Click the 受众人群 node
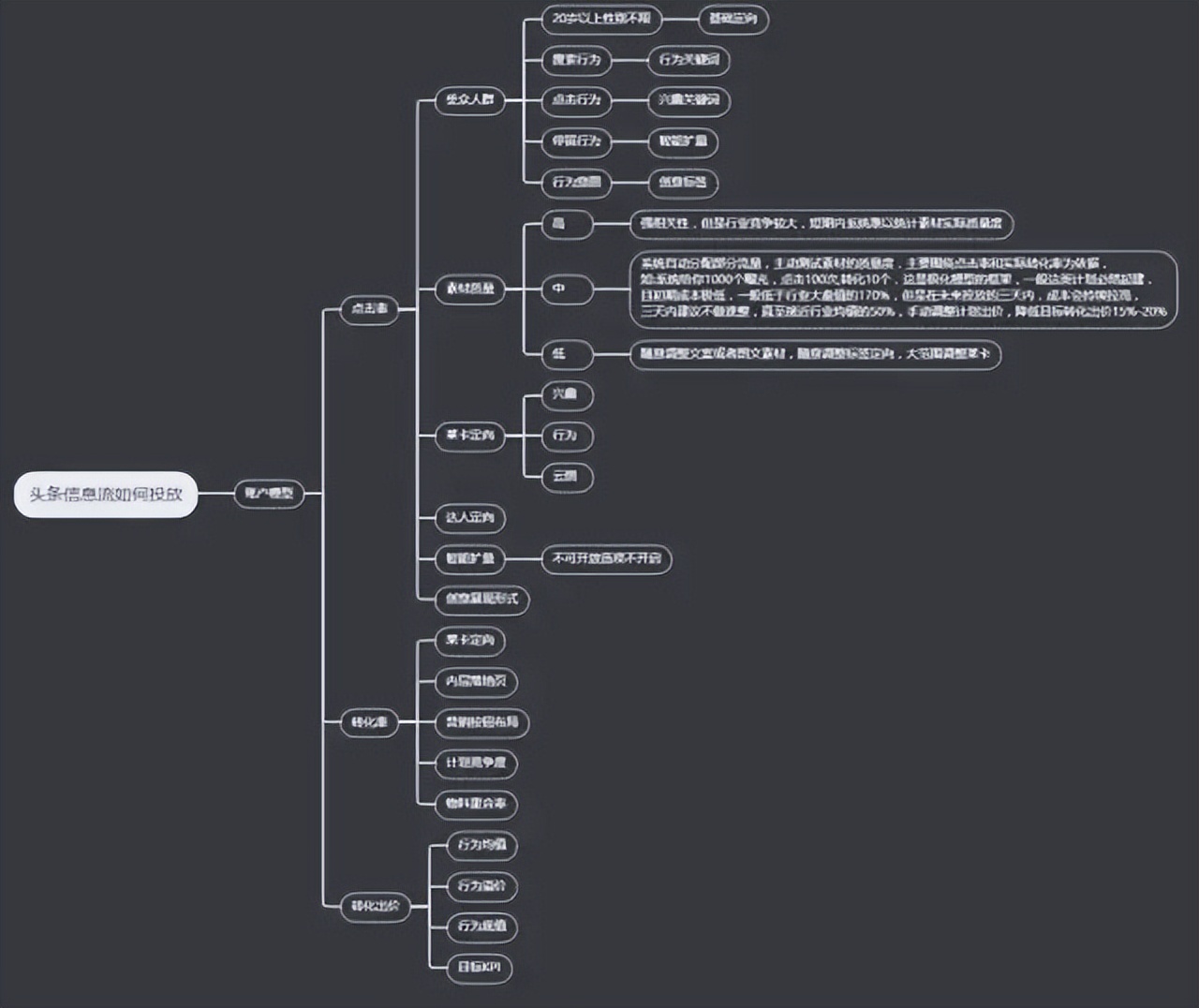Screen dimensions: 1199x1008 pyautogui.click(x=470, y=99)
